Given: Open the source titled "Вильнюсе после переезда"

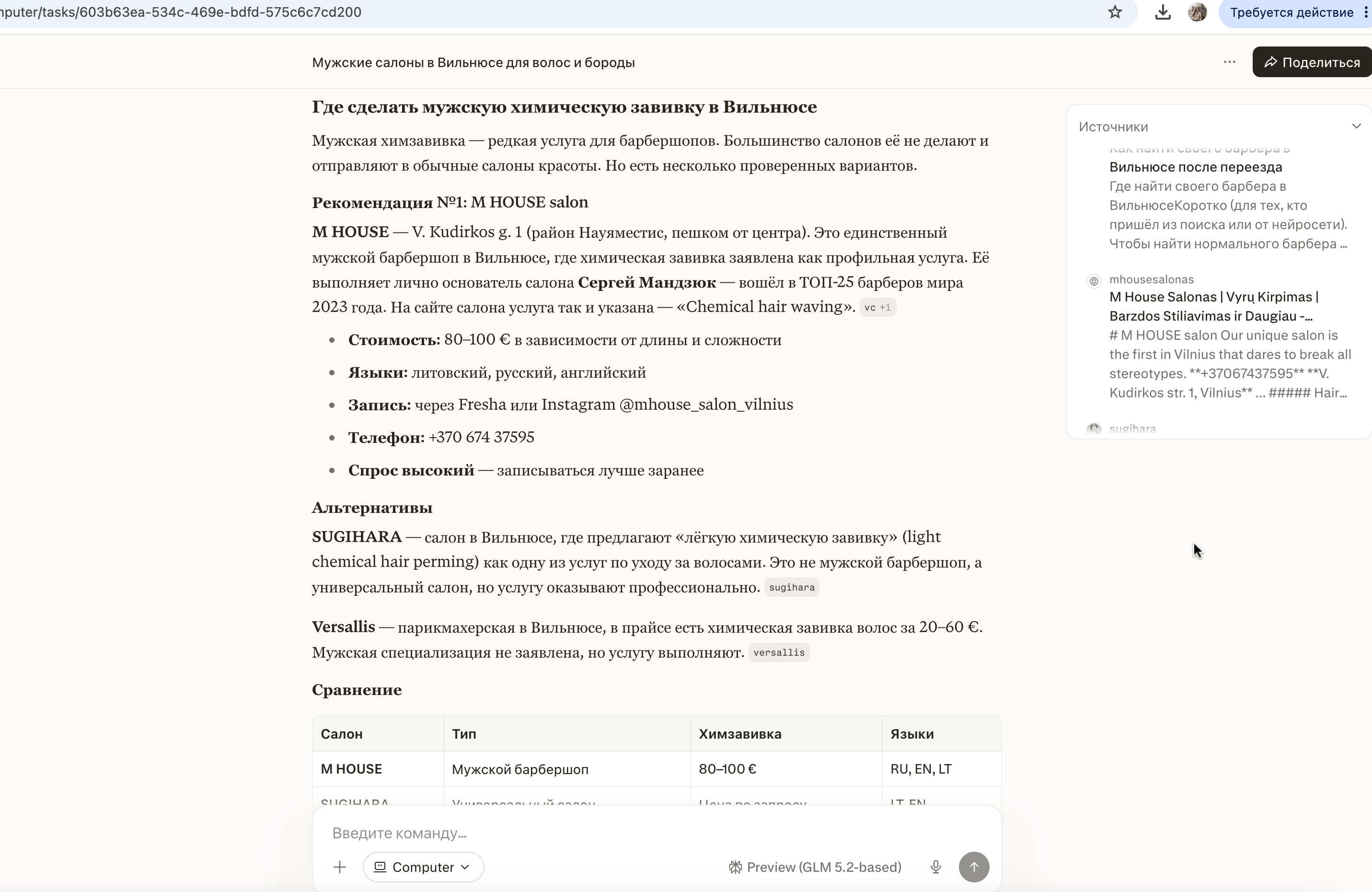Looking at the screenshot, I should (1196, 167).
